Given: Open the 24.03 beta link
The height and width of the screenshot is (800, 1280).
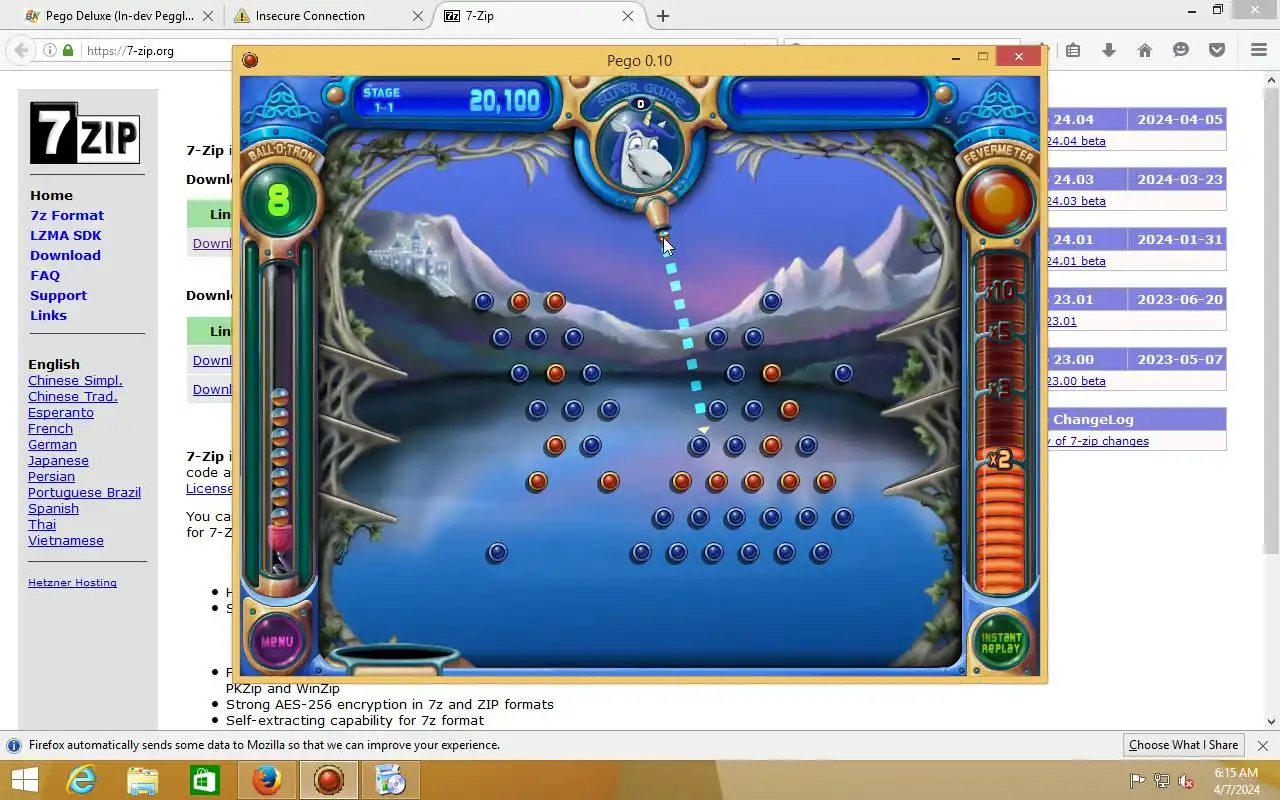Looking at the screenshot, I should click(1075, 201).
